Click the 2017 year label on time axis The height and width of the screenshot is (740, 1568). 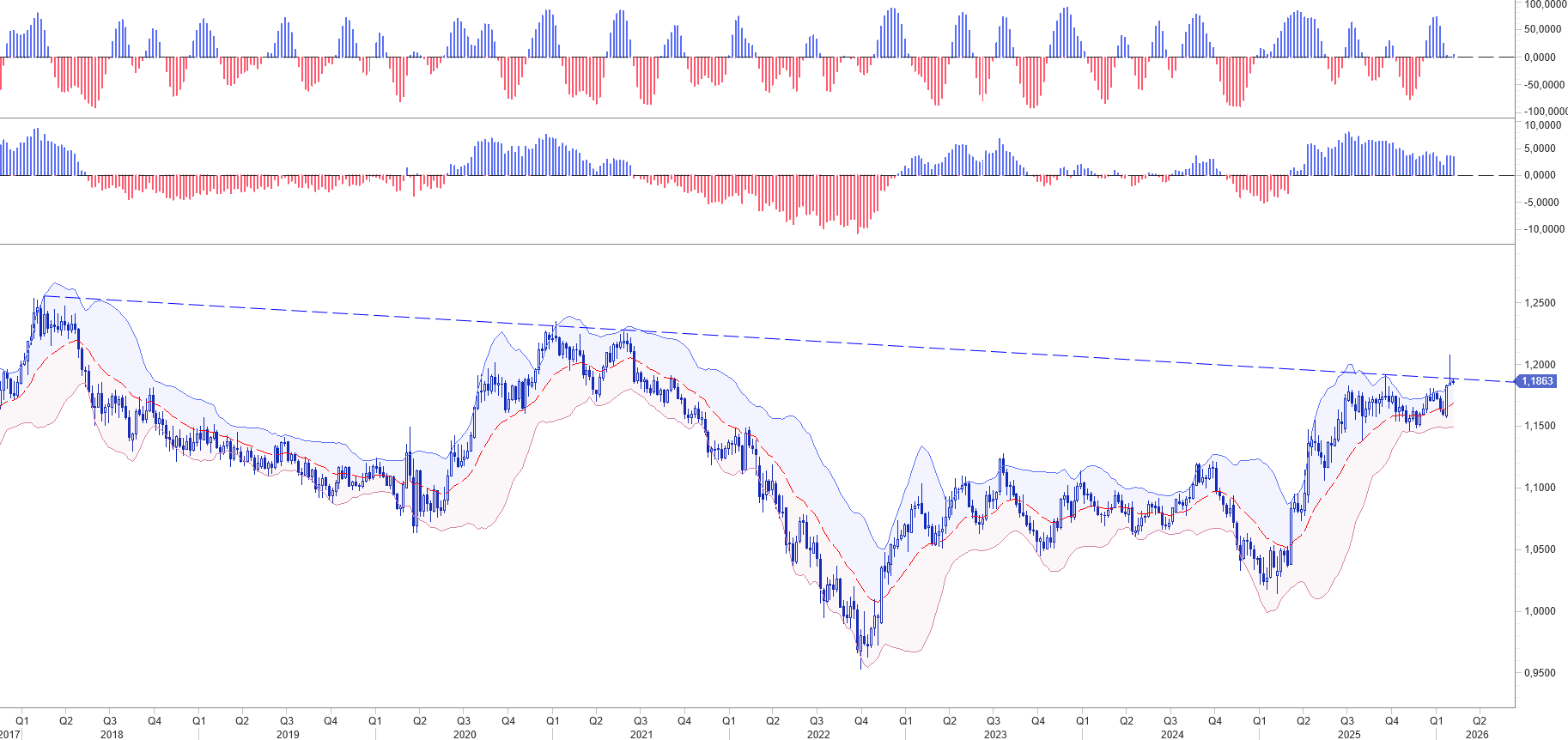pos(9,734)
